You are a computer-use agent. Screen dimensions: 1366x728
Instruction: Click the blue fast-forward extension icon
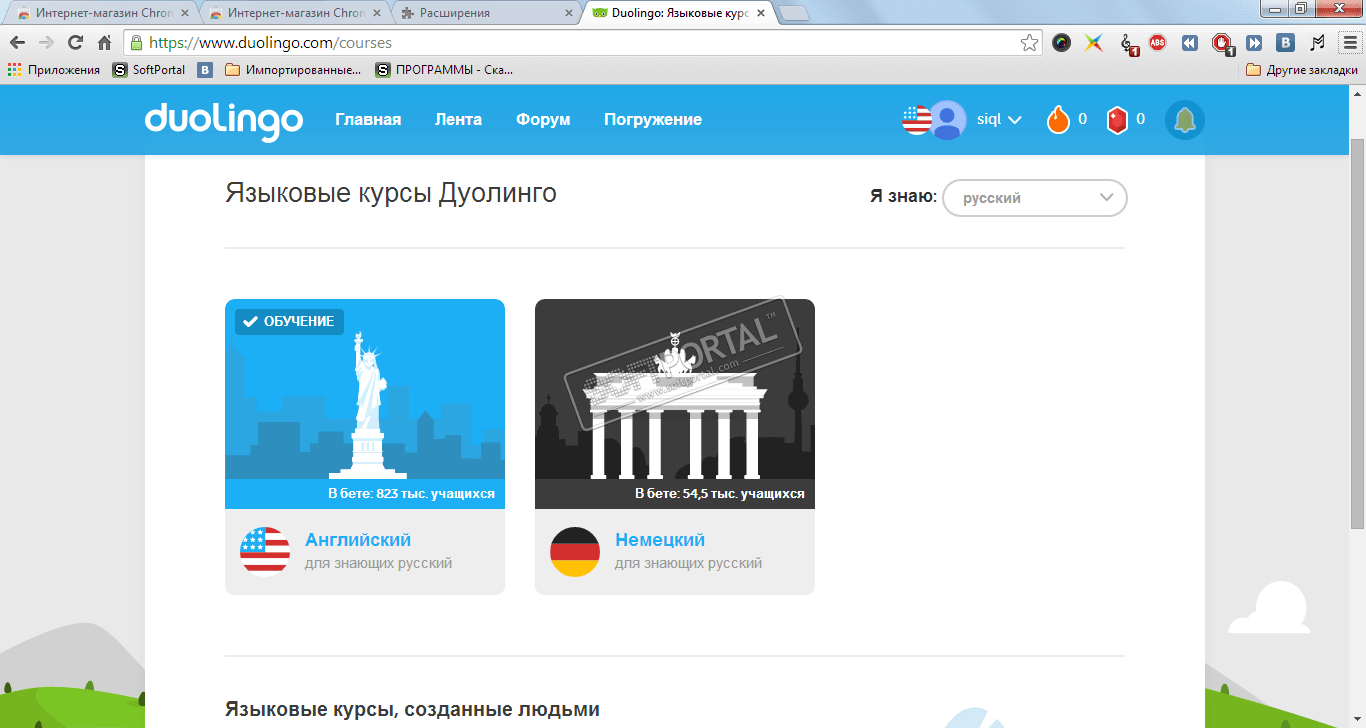tap(1254, 43)
